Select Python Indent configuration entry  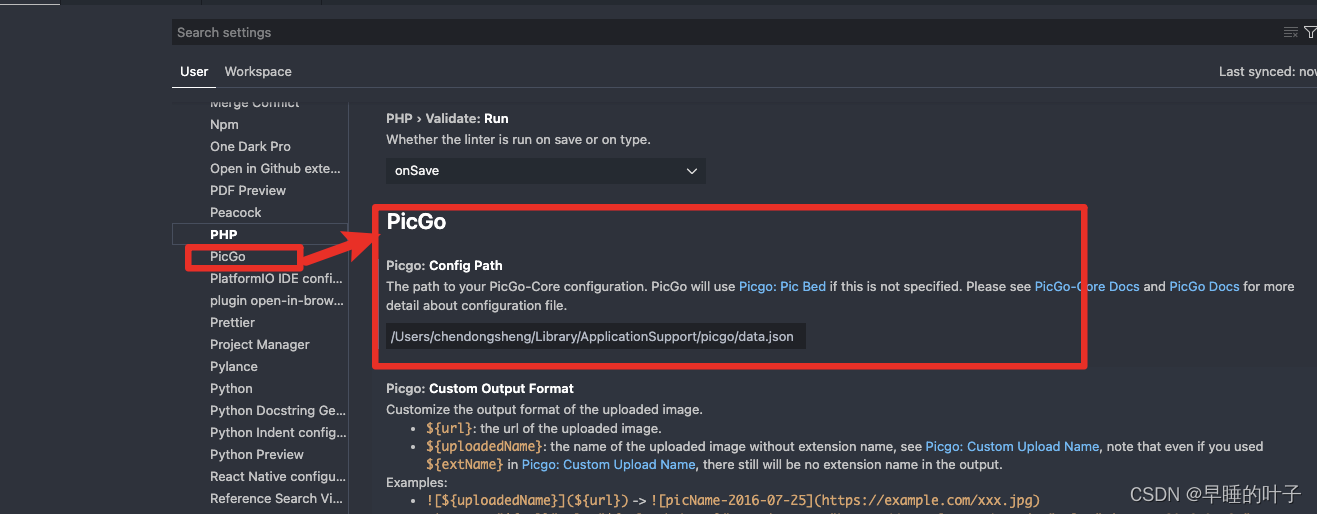click(278, 433)
